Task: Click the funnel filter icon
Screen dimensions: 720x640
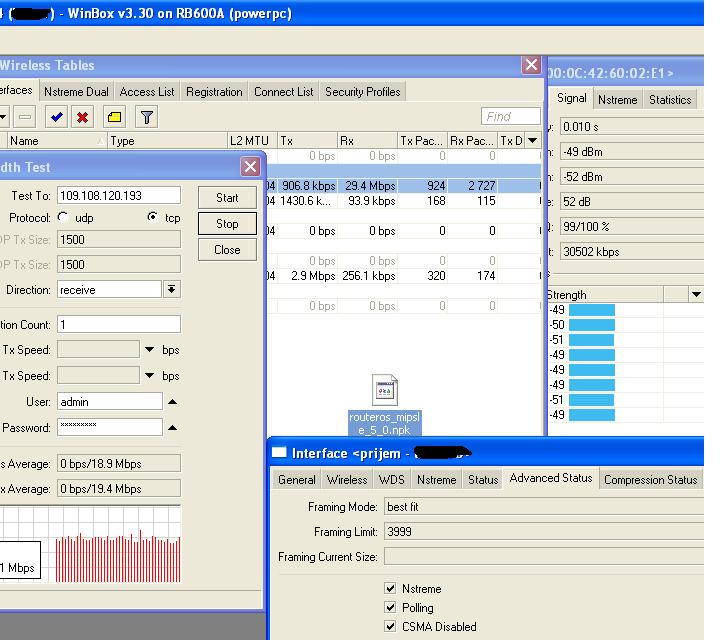Action: [x=147, y=118]
